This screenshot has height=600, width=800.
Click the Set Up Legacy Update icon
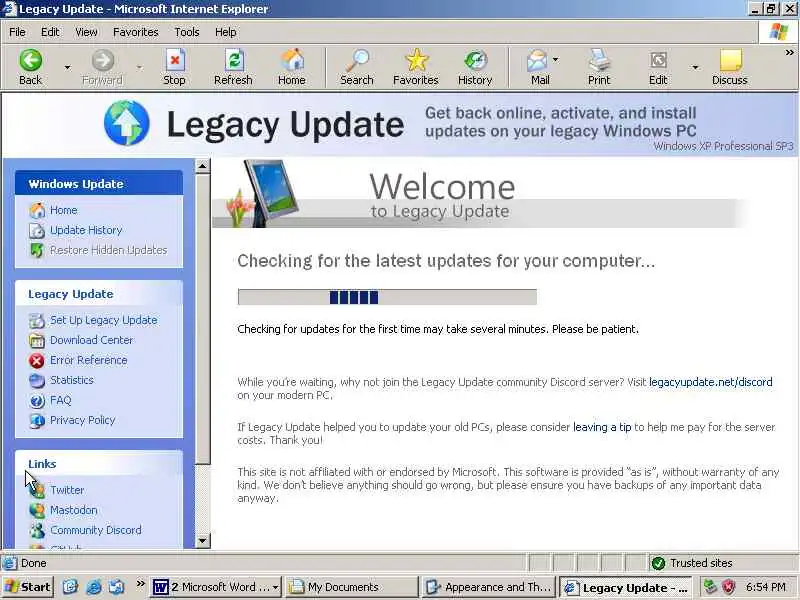(37, 320)
